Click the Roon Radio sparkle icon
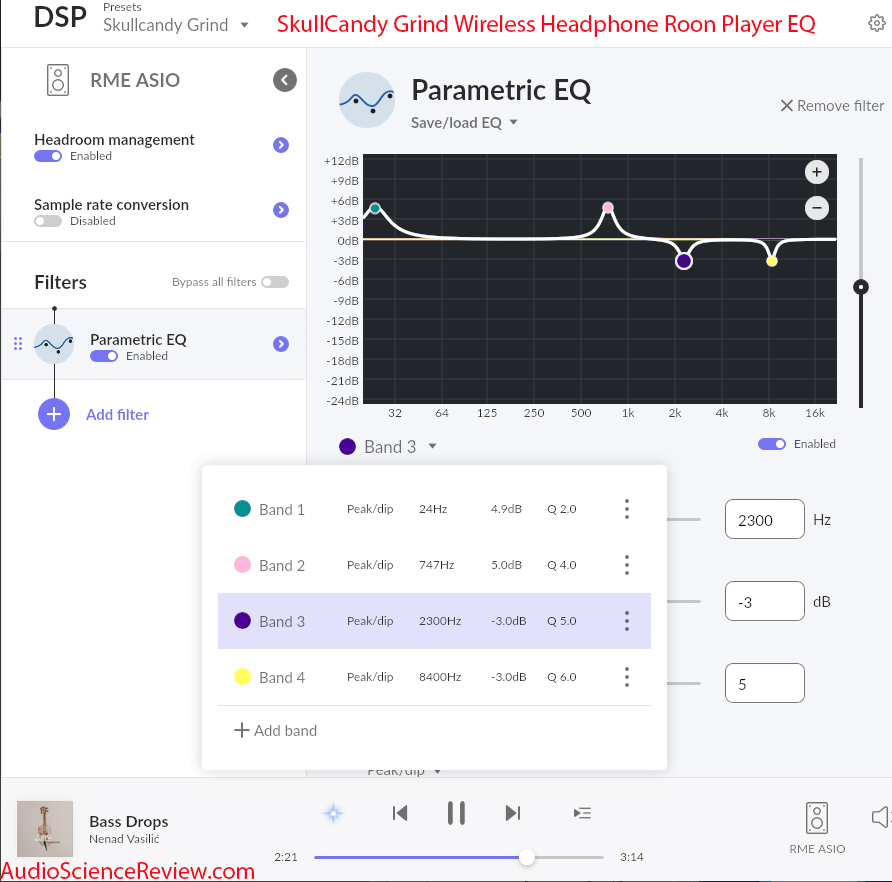 [x=333, y=813]
